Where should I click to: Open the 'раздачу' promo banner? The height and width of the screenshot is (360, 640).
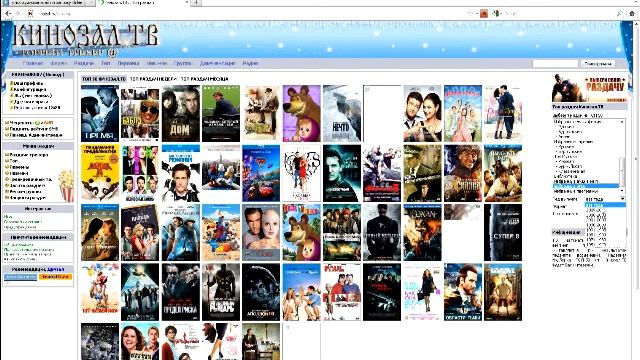tap(589, 88)
